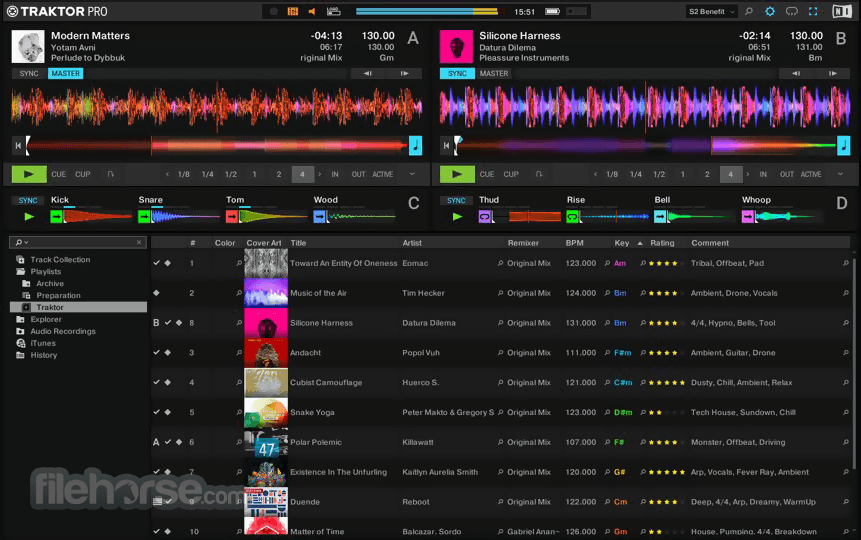This screenshot has height=540, width=861.
Task: Toggle SYNC on Remix Deck D
Action: point(456,201)
